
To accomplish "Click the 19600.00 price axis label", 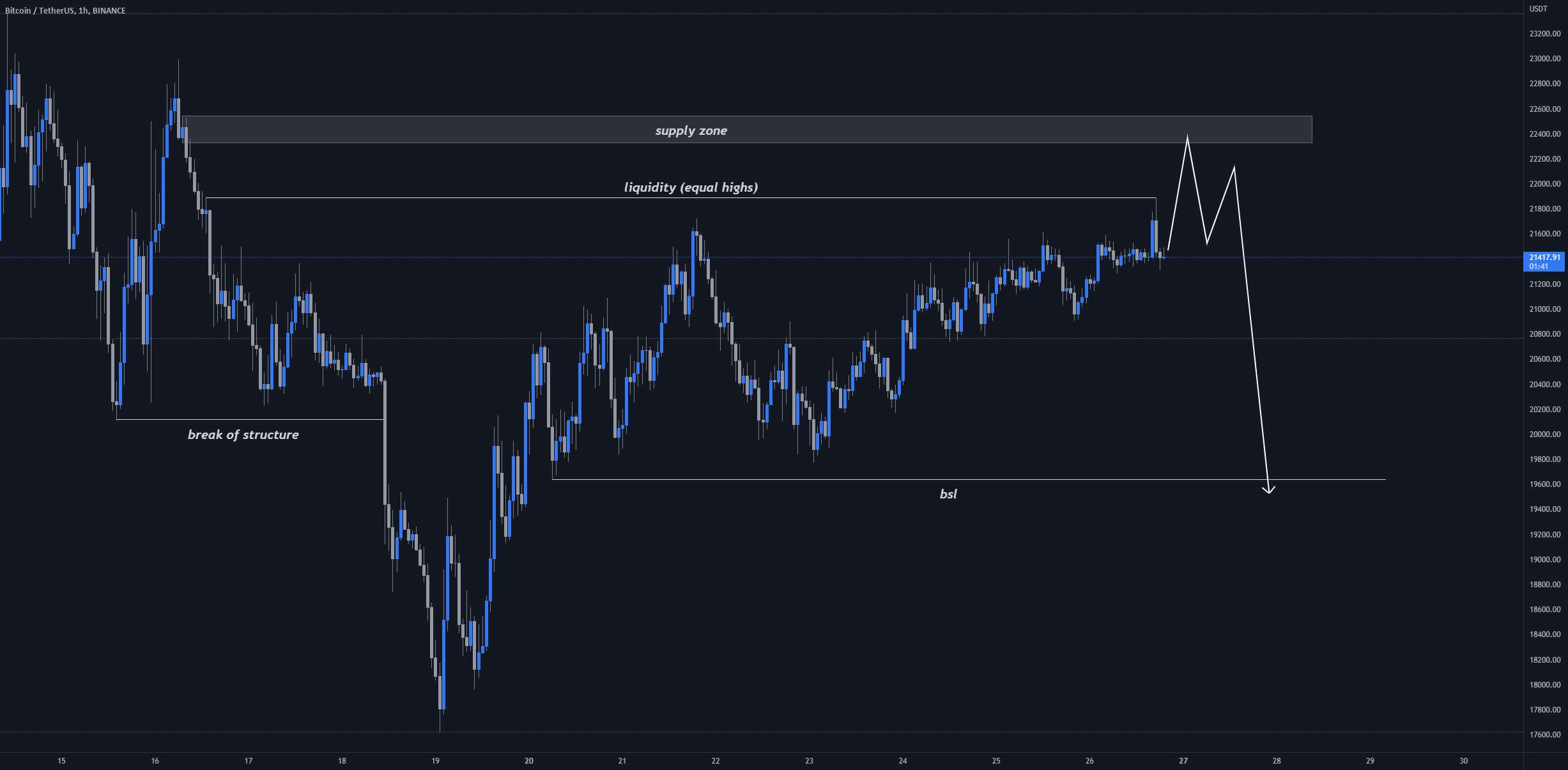I will 1545,484.
